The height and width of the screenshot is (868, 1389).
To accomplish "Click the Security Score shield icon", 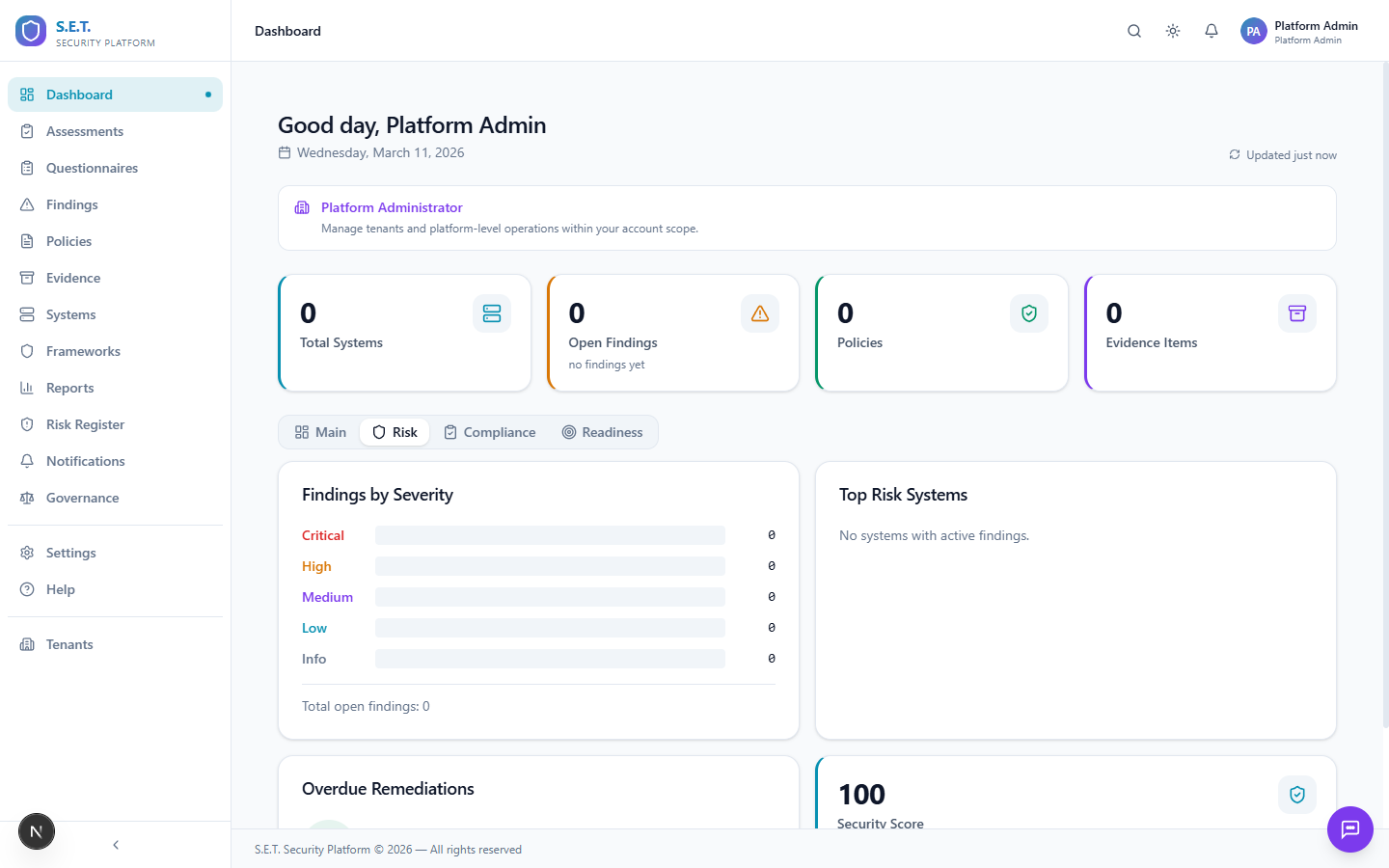I will pyautogui.click(x=1297, y=795).
